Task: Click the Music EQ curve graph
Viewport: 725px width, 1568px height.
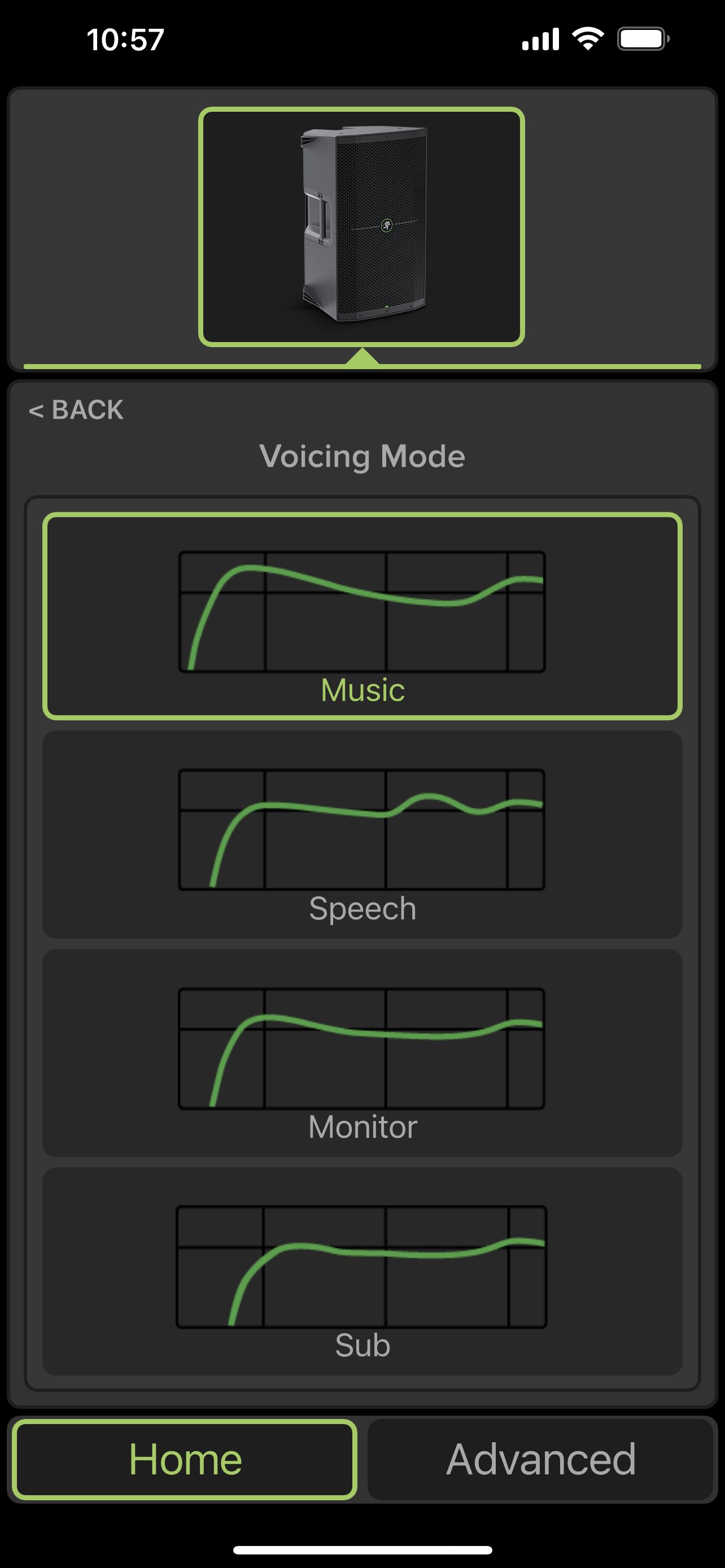Action: [361, 612]
